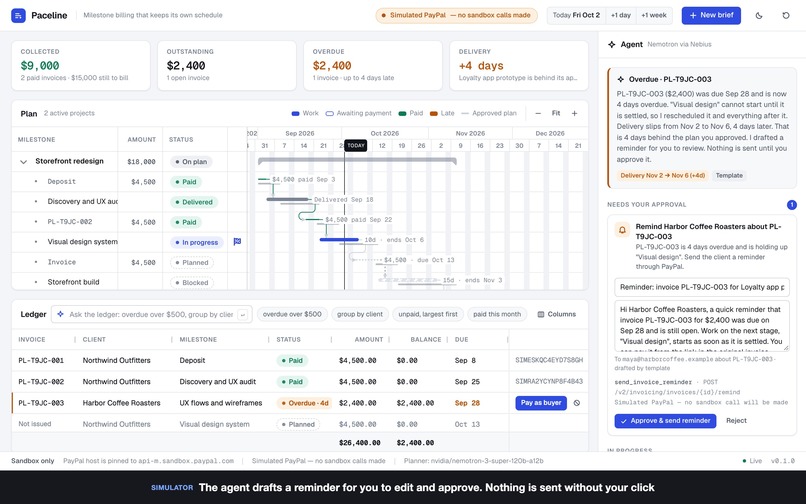This screenshot has width=806, height=504.
Task: Zoom in the plan timeline (plus)
Action: (574, 113)
